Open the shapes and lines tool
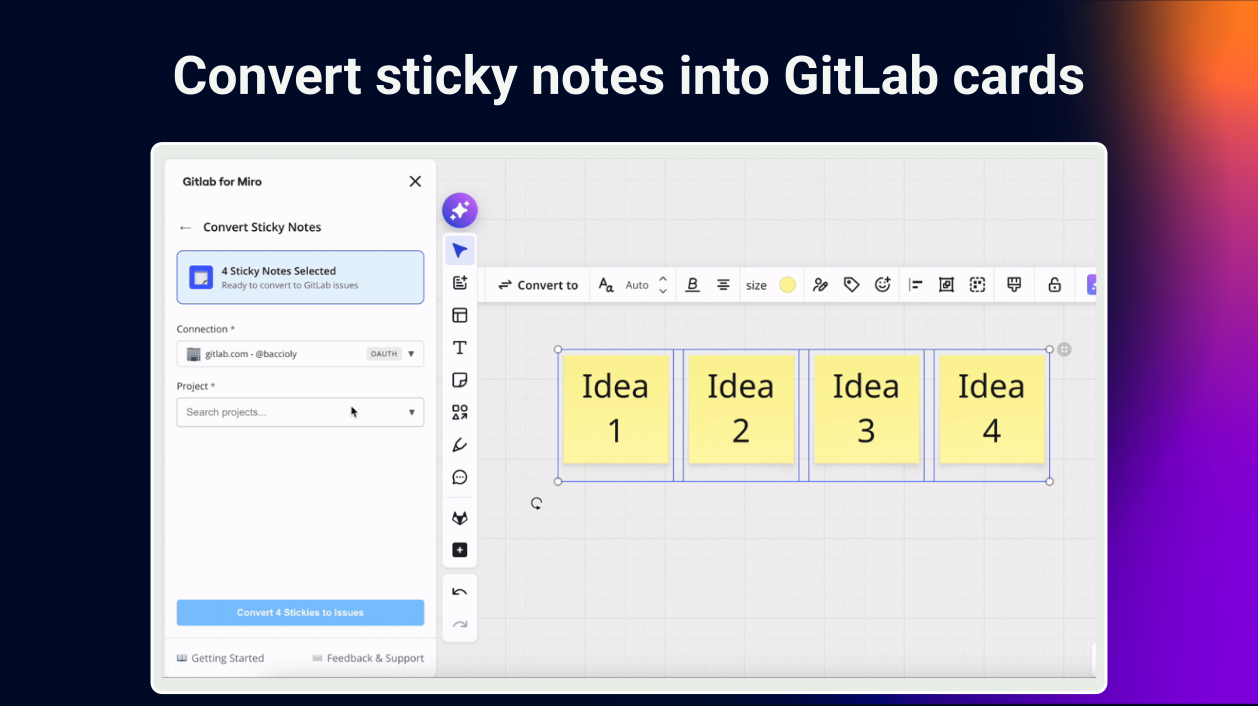This screenshot has height=706, width=1258. pos(460,412)
